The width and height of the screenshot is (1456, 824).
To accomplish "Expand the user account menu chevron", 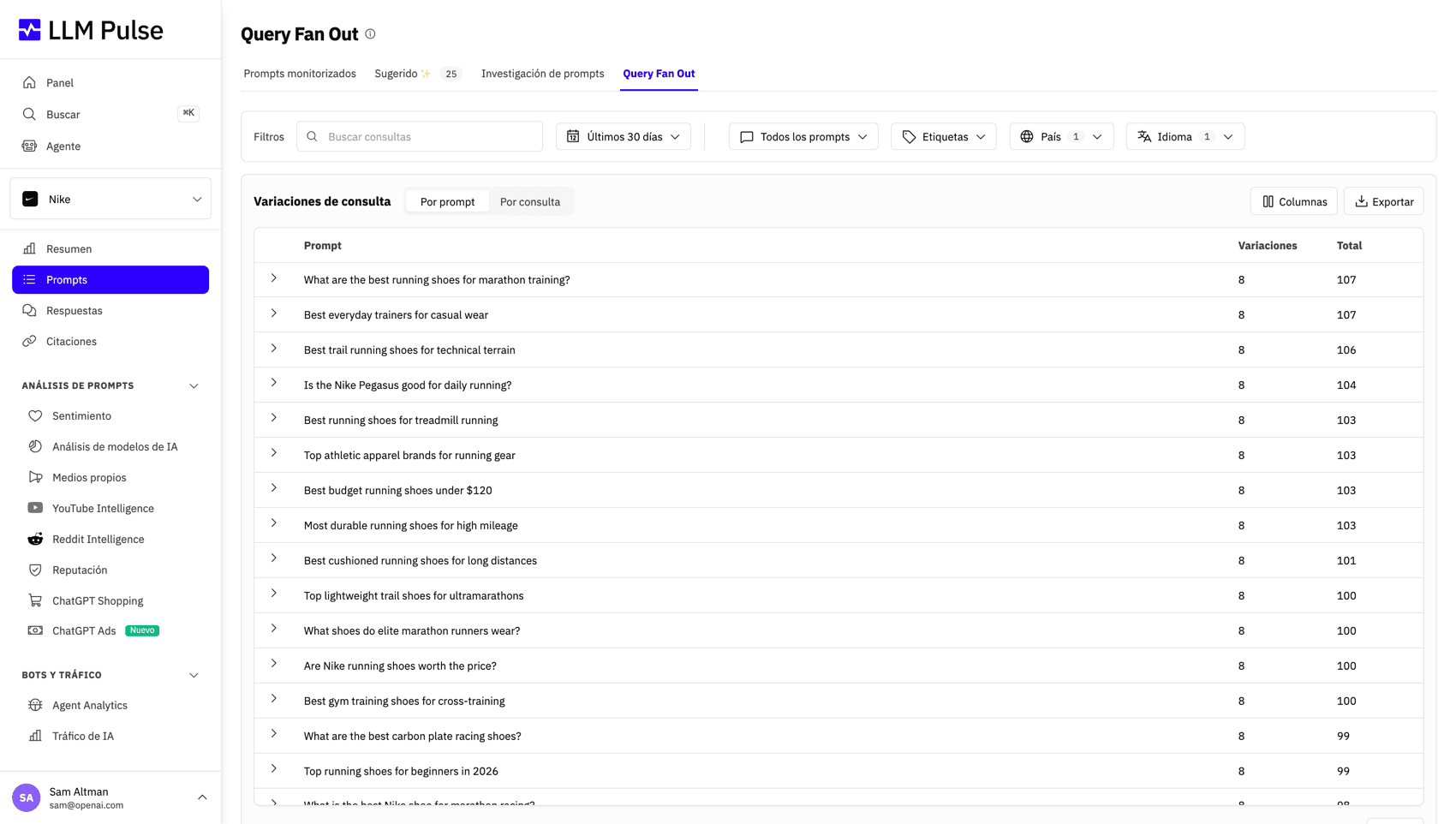I will (x=202, y=797).
